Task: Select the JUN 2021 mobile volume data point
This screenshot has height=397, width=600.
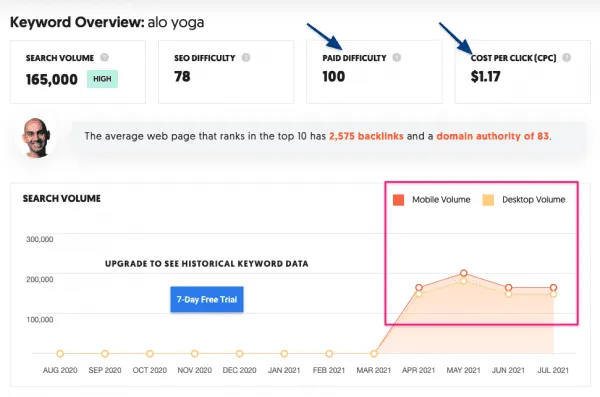Action: click(x=508, y=288)
